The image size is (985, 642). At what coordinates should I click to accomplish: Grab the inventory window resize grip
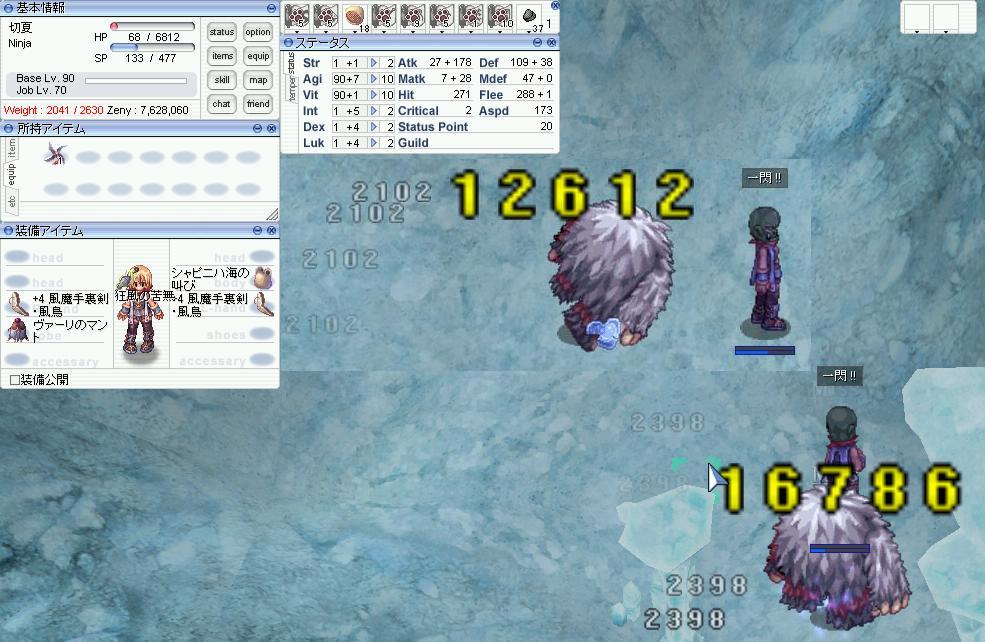272,214
